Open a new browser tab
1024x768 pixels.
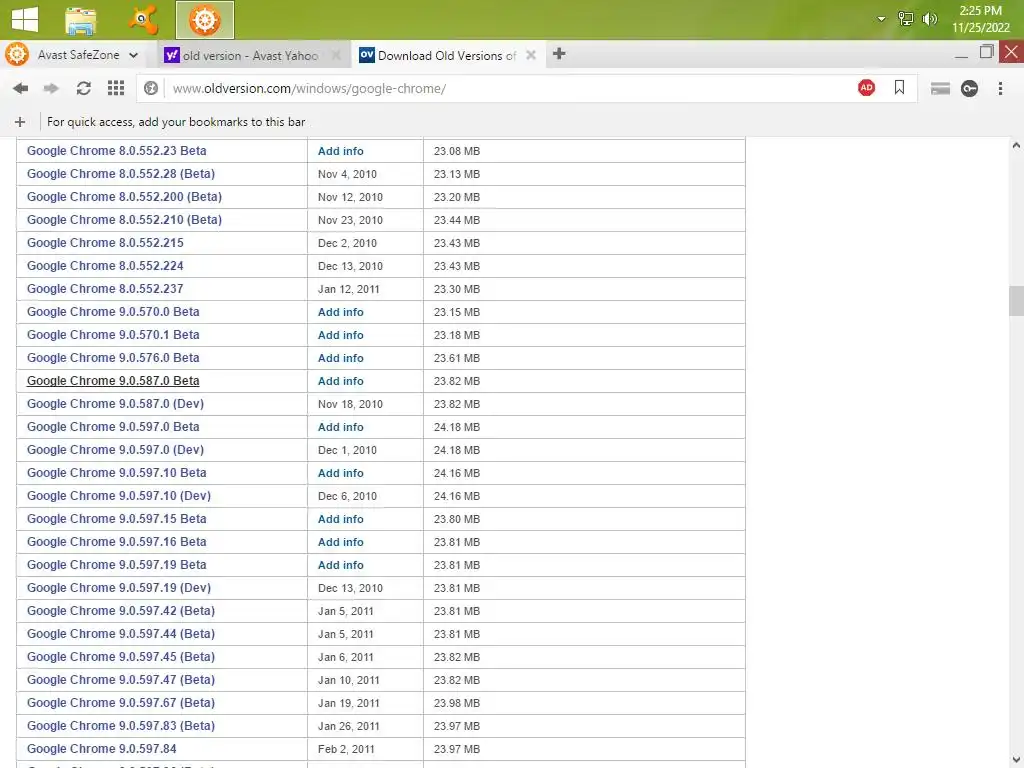point(559,54)
